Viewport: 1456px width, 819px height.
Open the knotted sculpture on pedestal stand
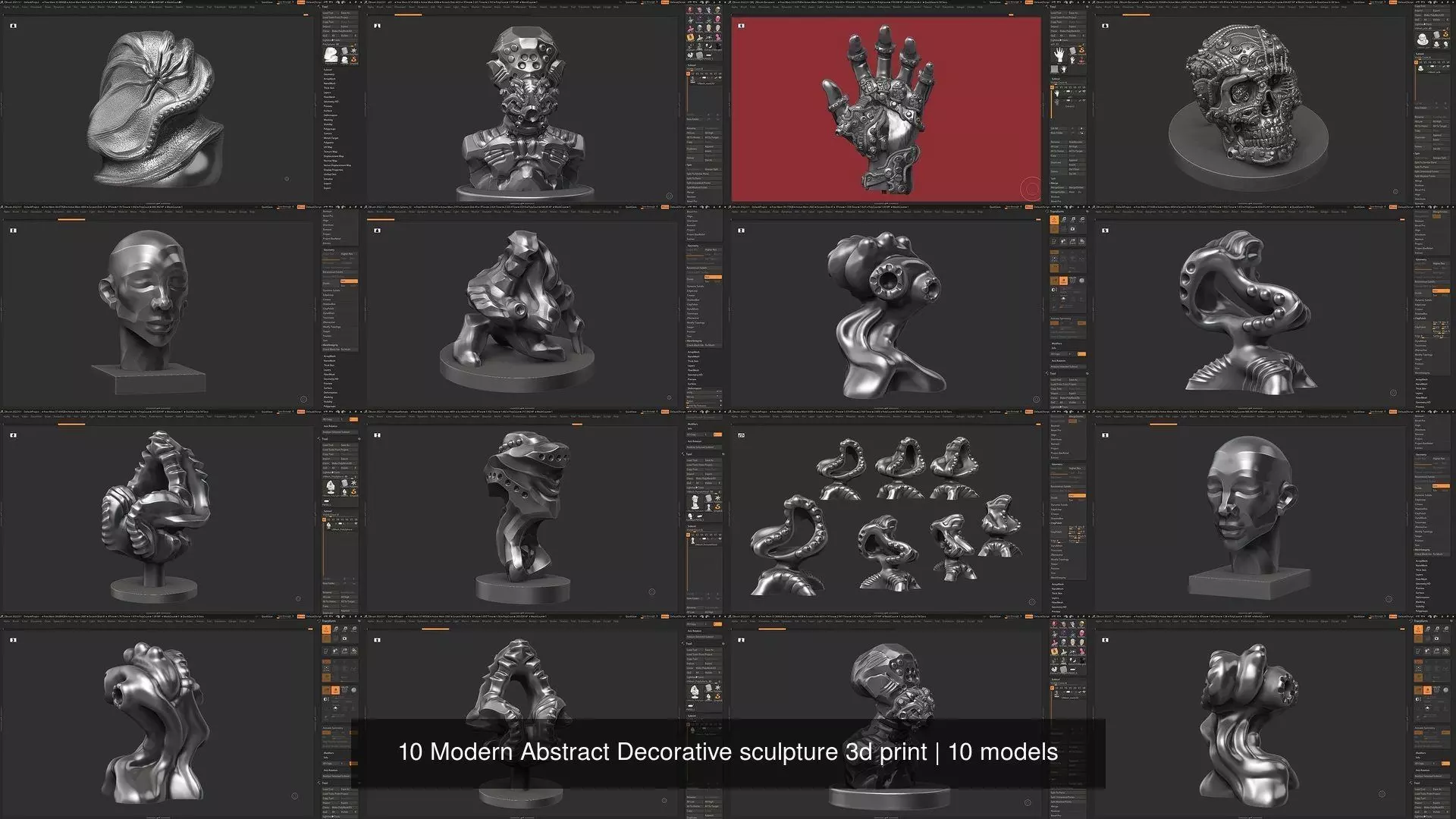click(x=155, y=517)
